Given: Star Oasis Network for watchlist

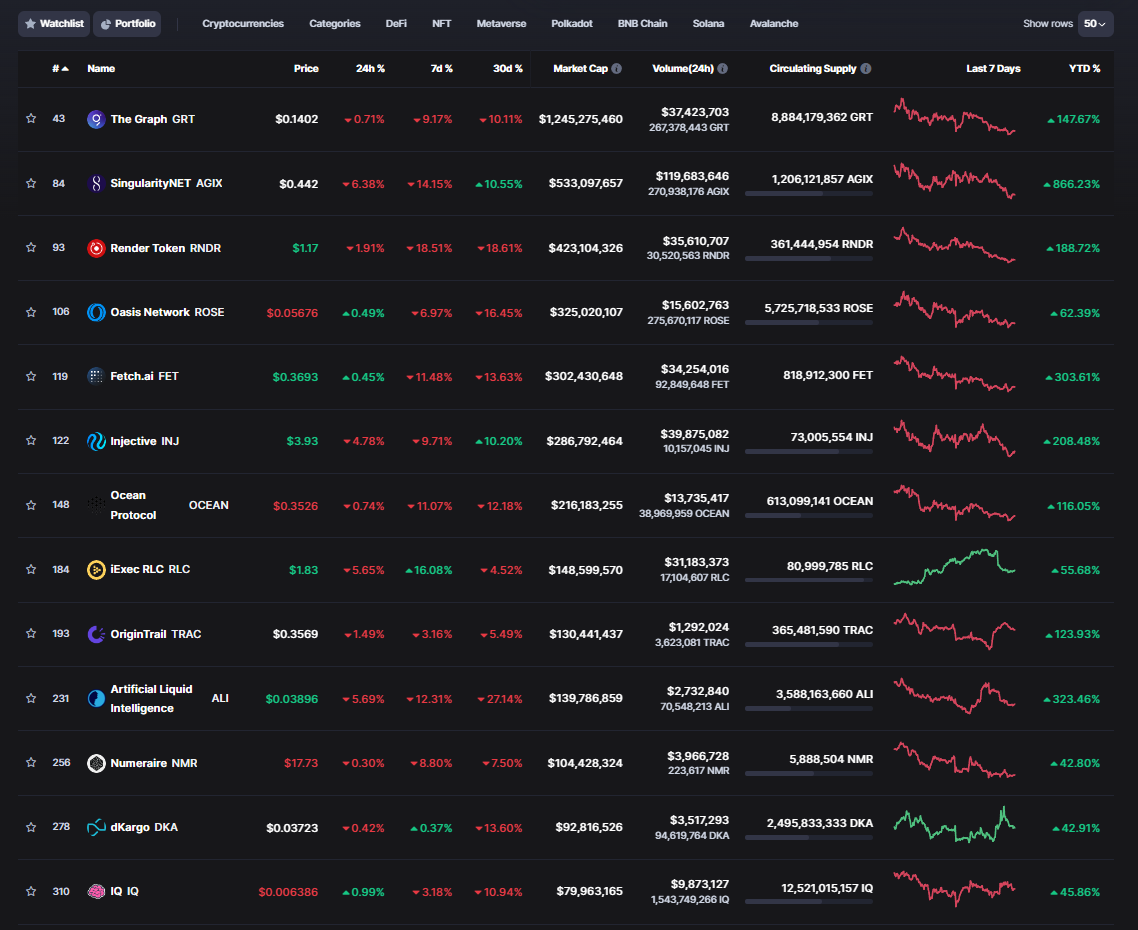Looking at the screenshot, I should pyautogui.click(x=31, y=312).
